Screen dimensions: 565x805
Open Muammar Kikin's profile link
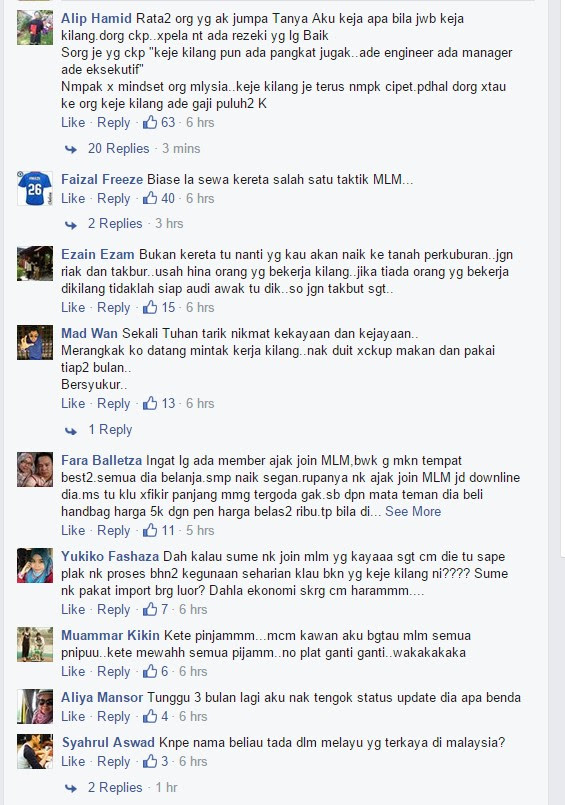click(x=110, y=635)
